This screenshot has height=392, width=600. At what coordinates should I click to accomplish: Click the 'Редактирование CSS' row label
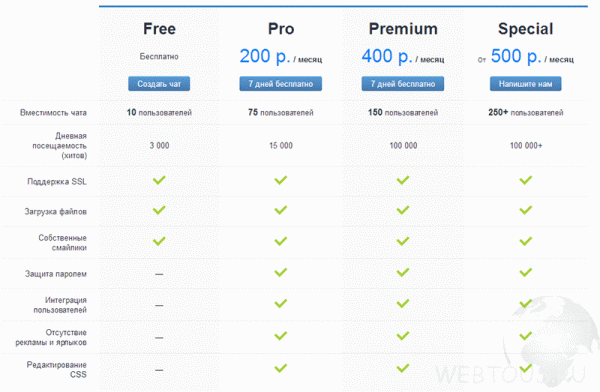pyautogui.click(x=57, y=369)
